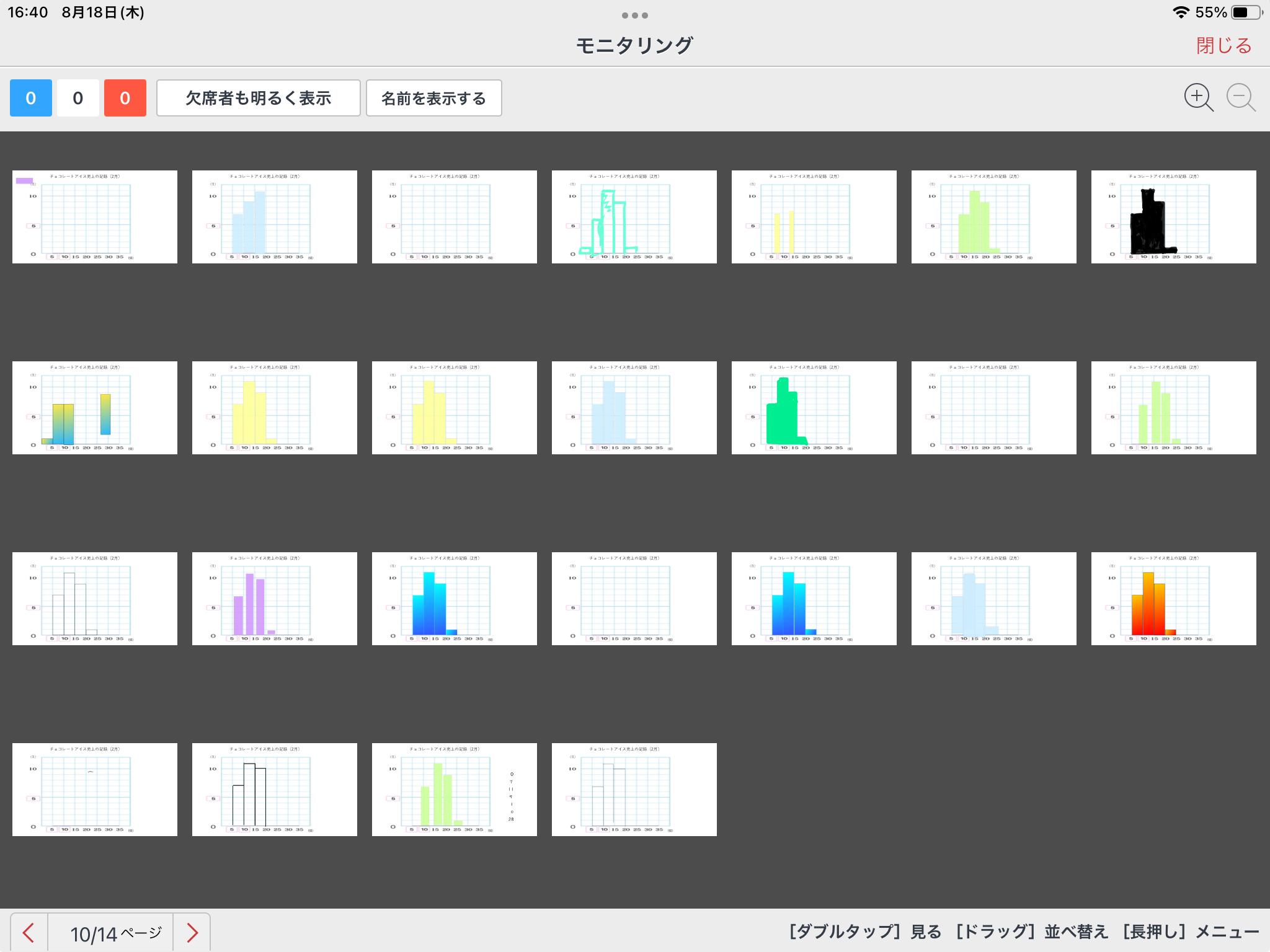Open the black scribbled histogram thumbnail
The width and height of the screenshot is (1270, 952).
click(x=1173, y=217)
